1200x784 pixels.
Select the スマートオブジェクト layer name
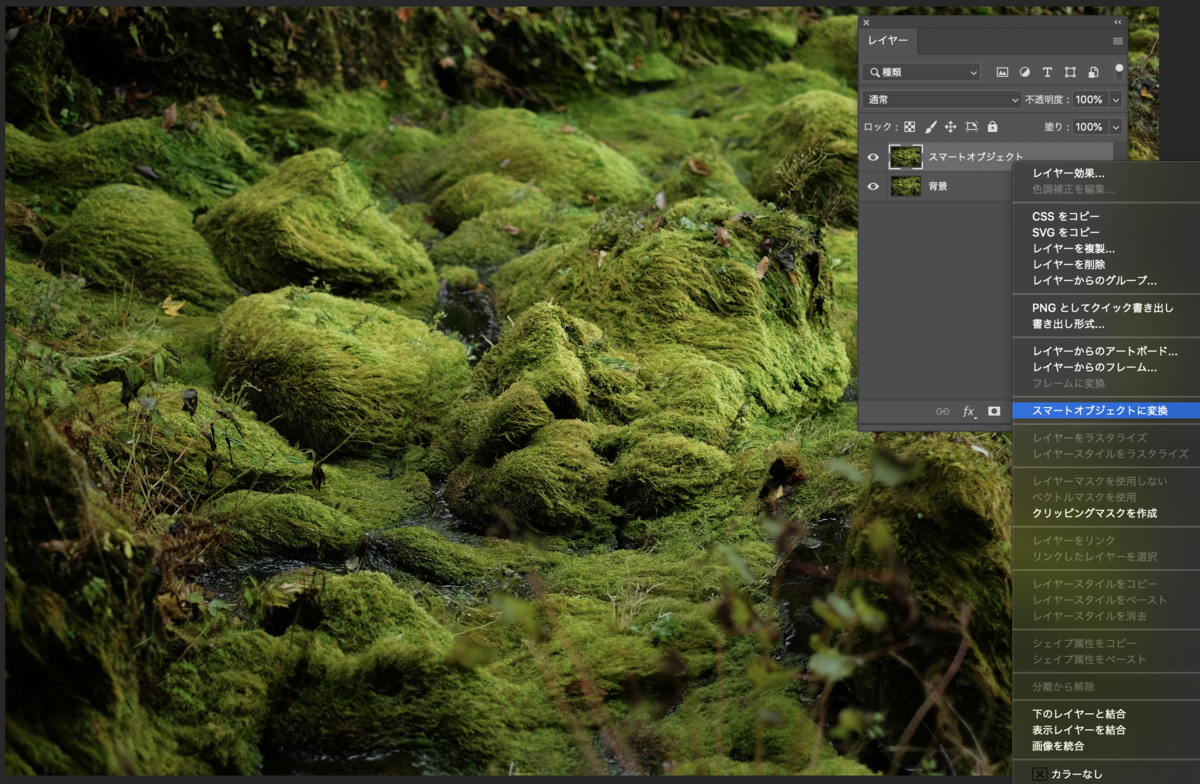coord(976,157)
